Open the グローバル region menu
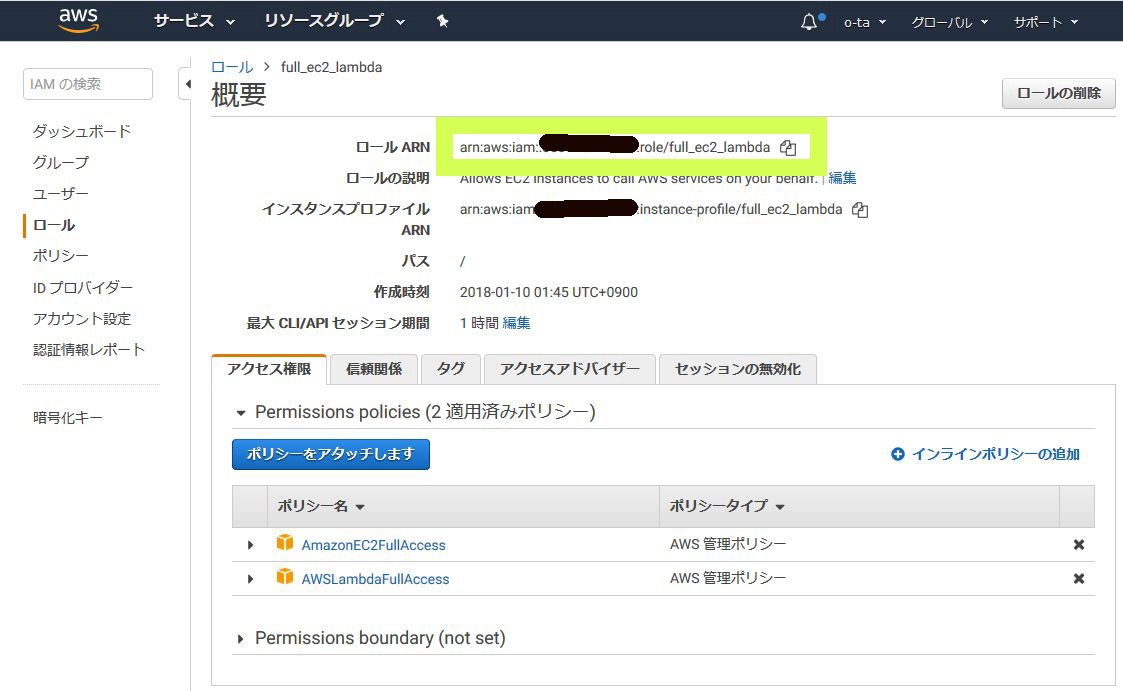Viewport: 1123px width, 691px height. click(x=950, y=22)
